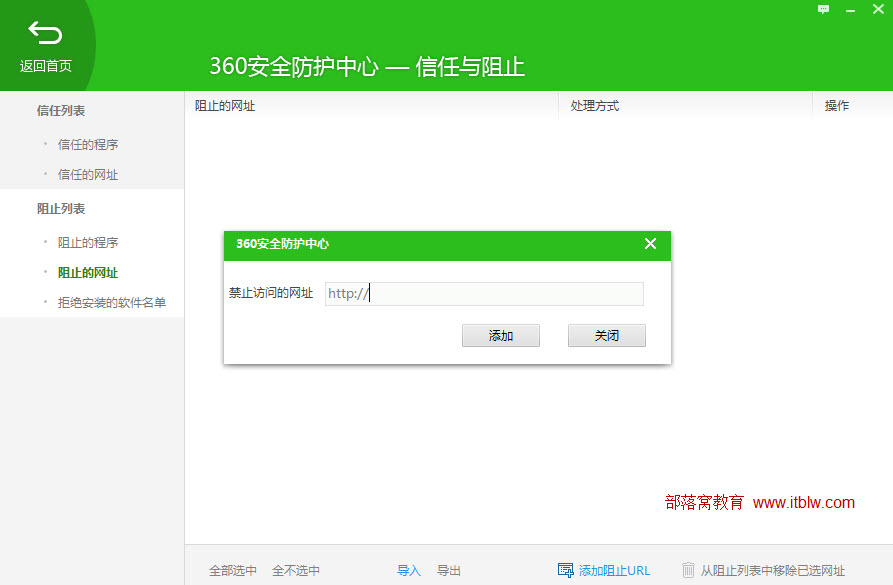
Task: Minimize the 360 security window
Action: pos(850,10)
